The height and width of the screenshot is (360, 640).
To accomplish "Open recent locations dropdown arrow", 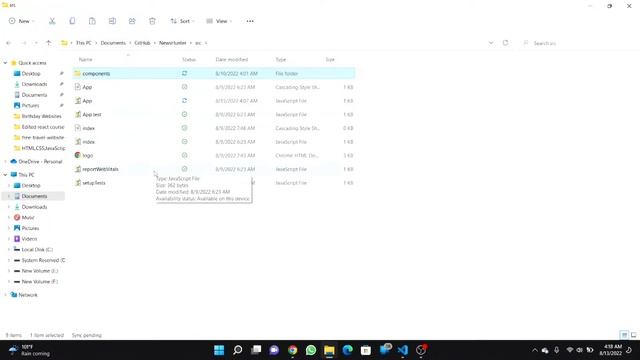I will (x=36, y=43).
